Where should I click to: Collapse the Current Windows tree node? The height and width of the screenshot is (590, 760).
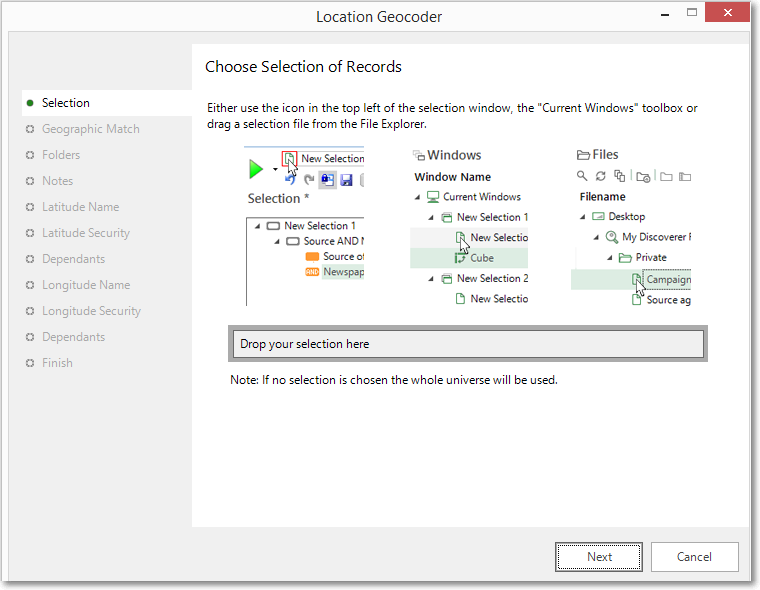(x=417, y=197)
